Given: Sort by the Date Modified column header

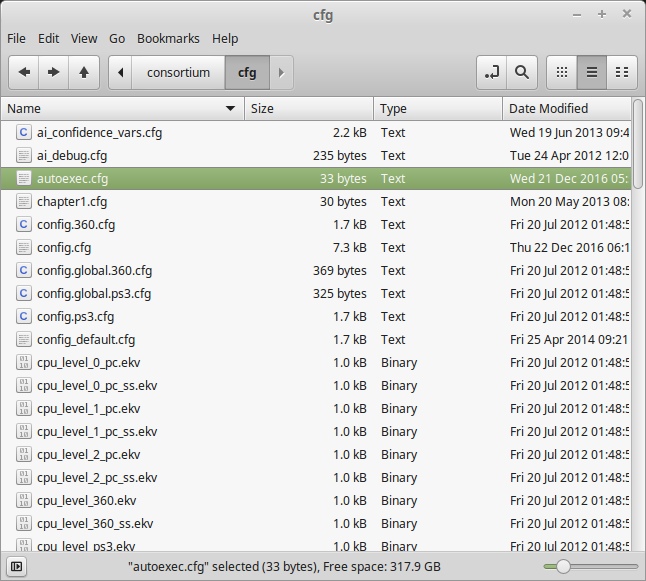Looking at the screenshot, I should [566, 109].
